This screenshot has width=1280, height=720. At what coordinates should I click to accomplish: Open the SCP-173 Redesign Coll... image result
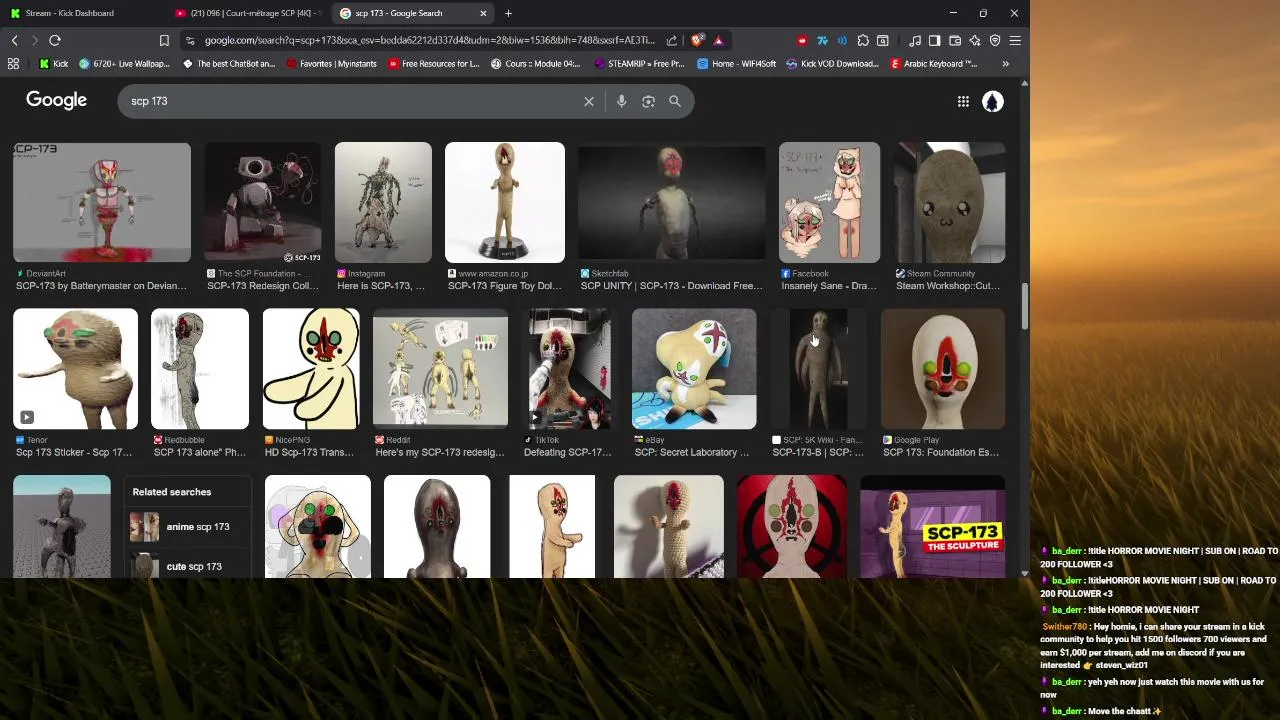tap(263, 203)
